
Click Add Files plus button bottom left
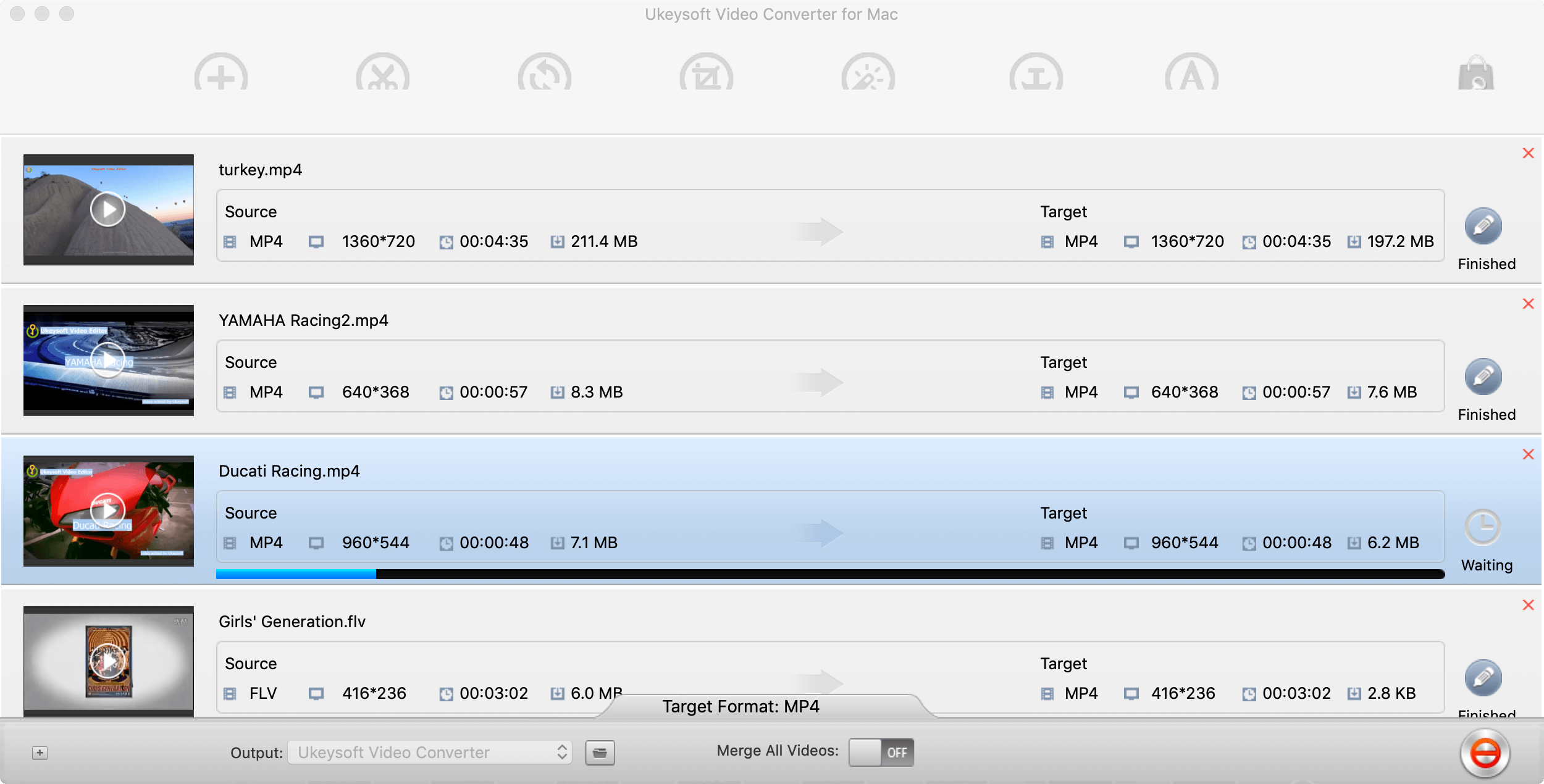click(x=40, y=752)
